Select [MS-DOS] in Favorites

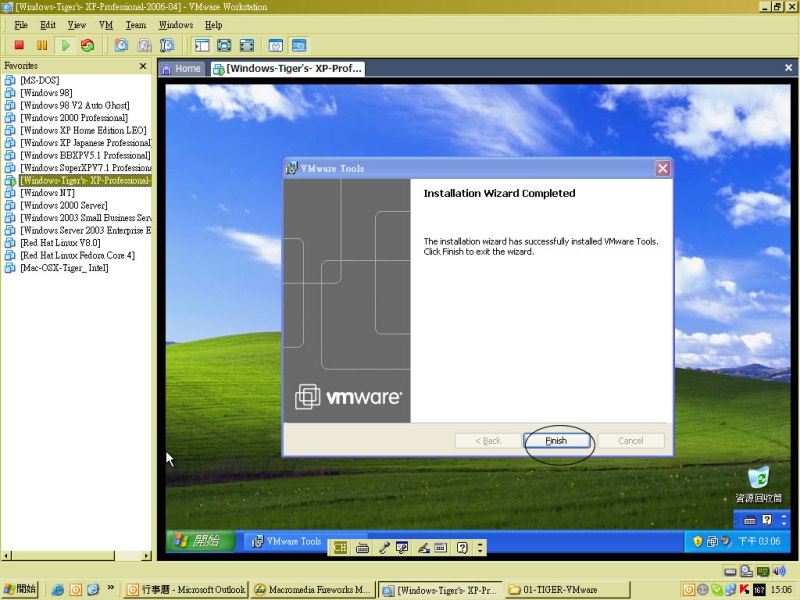point(39,80)
